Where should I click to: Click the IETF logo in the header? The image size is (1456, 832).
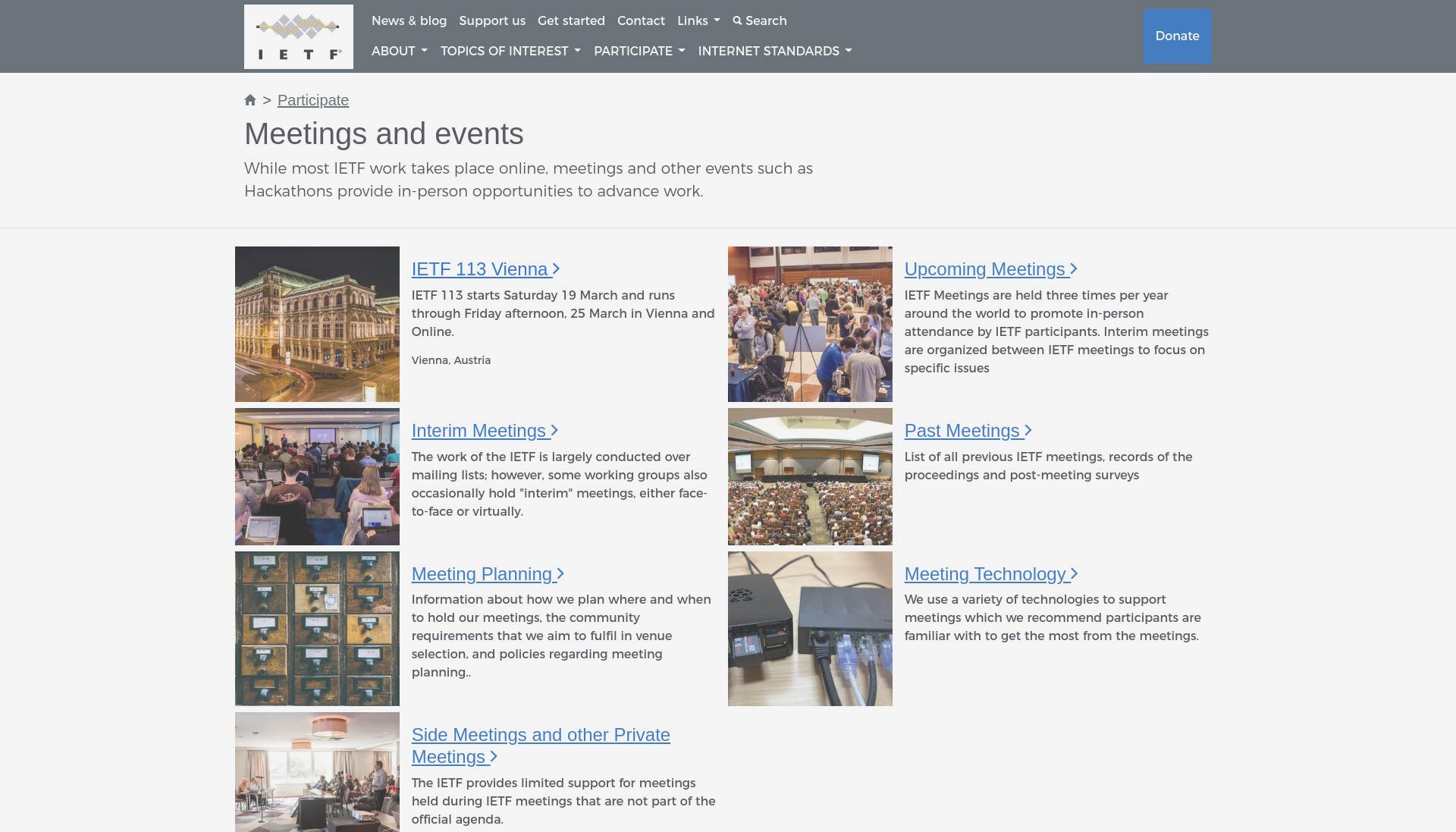[x=298, y=36]
